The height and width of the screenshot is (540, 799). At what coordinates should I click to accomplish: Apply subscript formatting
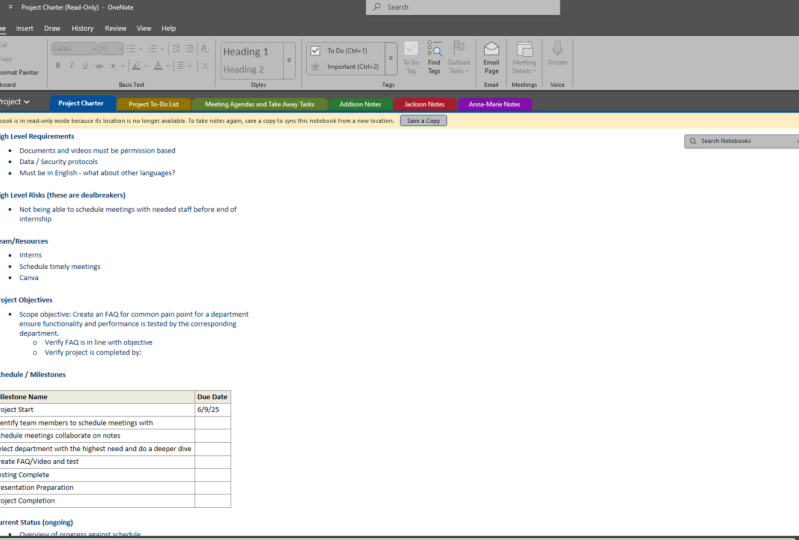[x=113, y=65]
